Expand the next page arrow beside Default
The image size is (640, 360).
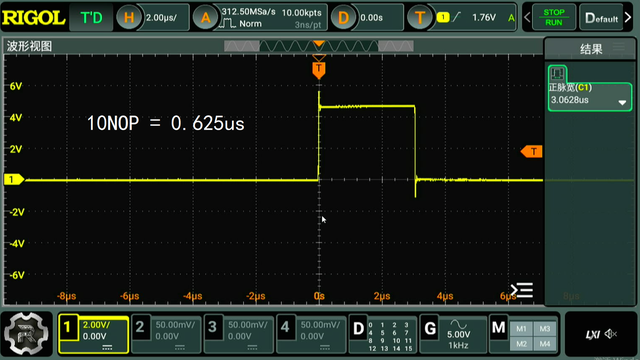tap(629, 18)
